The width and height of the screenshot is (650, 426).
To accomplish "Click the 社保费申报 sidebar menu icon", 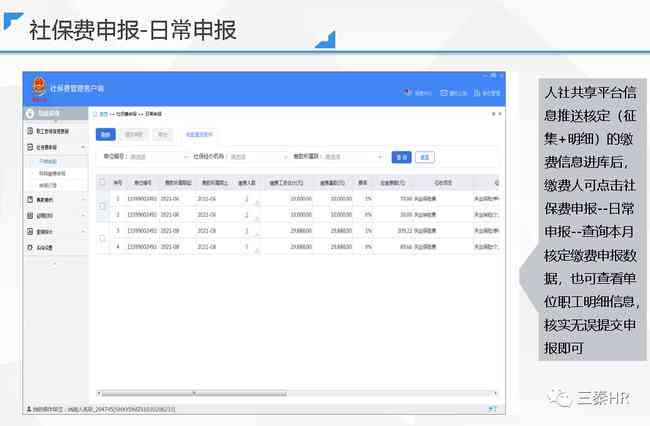I will pos(30,147).
